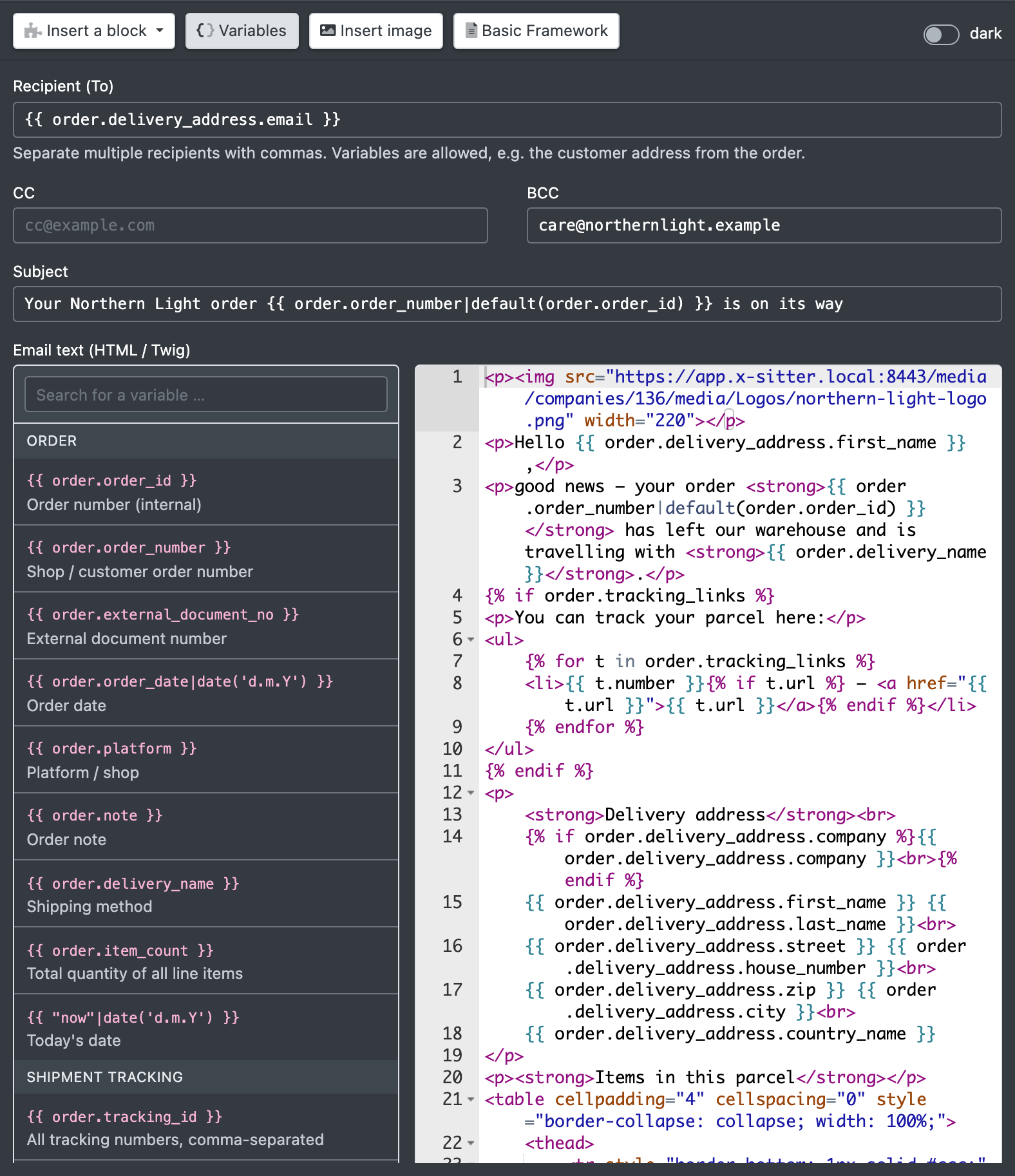1015x1176 pixels.
Task: Click the '{% if order.tracking_links %}' line
Action: click(x=629, y=596)
